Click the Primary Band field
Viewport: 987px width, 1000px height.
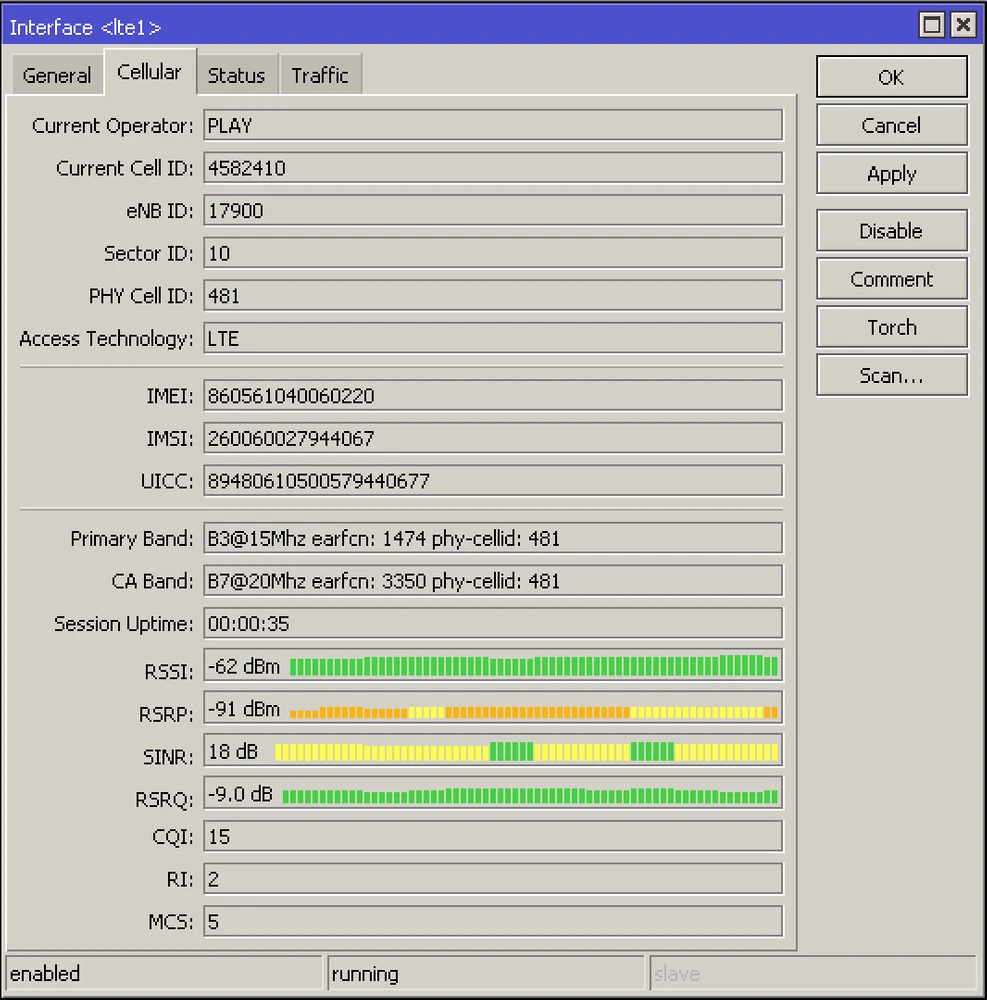click(492, 539)
